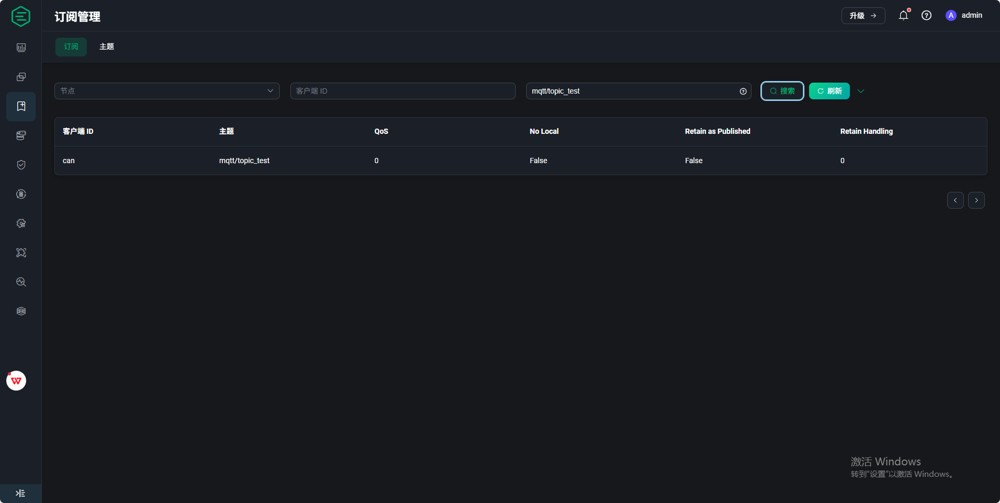Open the 节点 node dropdown
The height and width of the screenshot is (503, 1000).
tap(167, 91)
